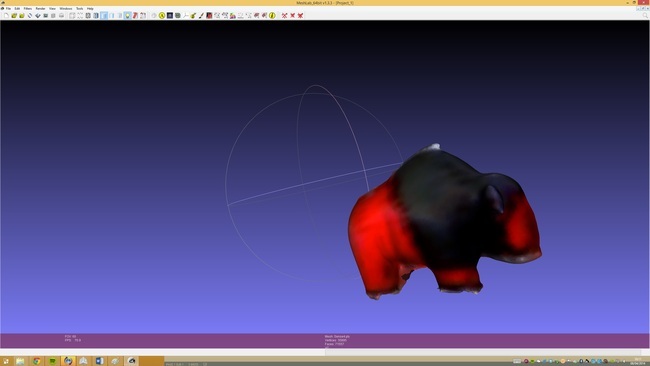Screen dimensions: 650x366
Task: Open the Render menu
Action: [40, 8]
